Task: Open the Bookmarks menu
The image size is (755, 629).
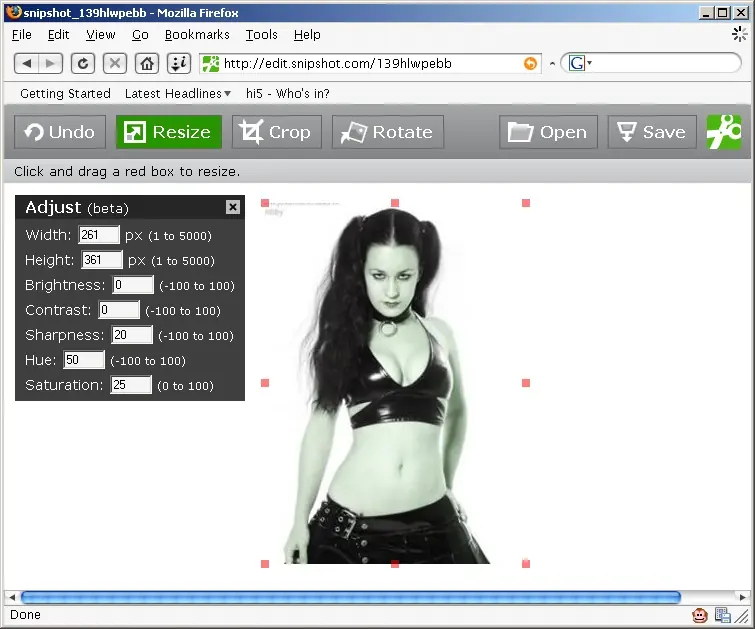Action: coord(197,35)
